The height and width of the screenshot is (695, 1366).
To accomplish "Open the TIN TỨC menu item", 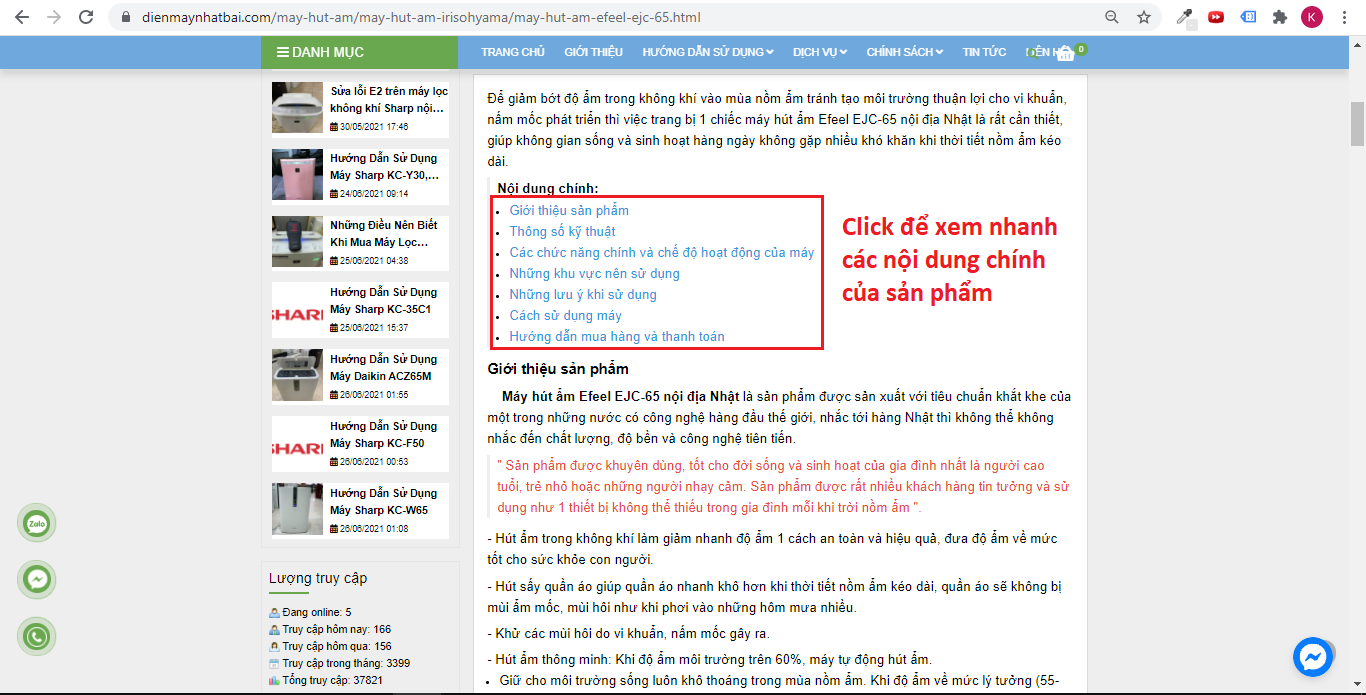I will [984, 52].
